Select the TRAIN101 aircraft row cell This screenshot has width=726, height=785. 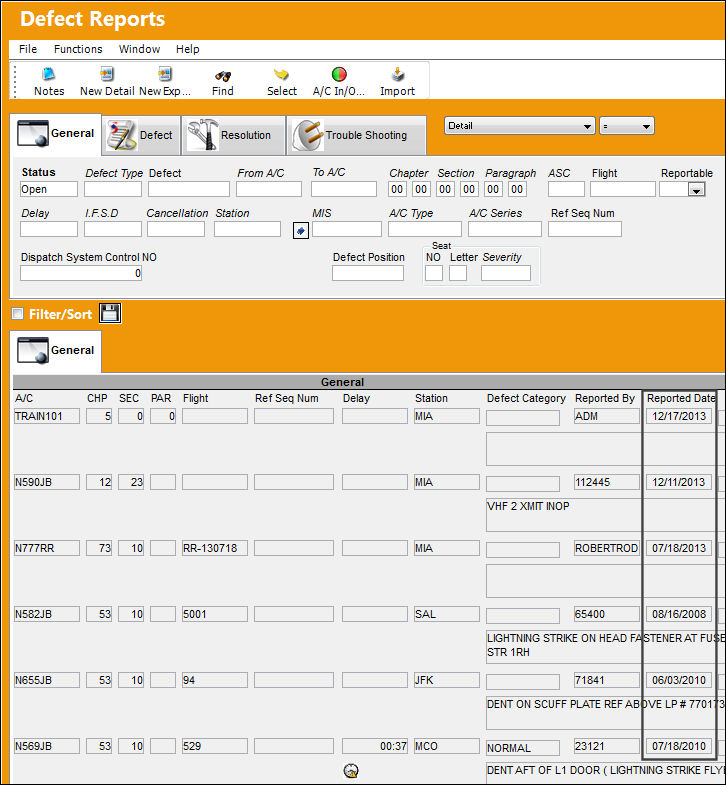coord(47,417)
